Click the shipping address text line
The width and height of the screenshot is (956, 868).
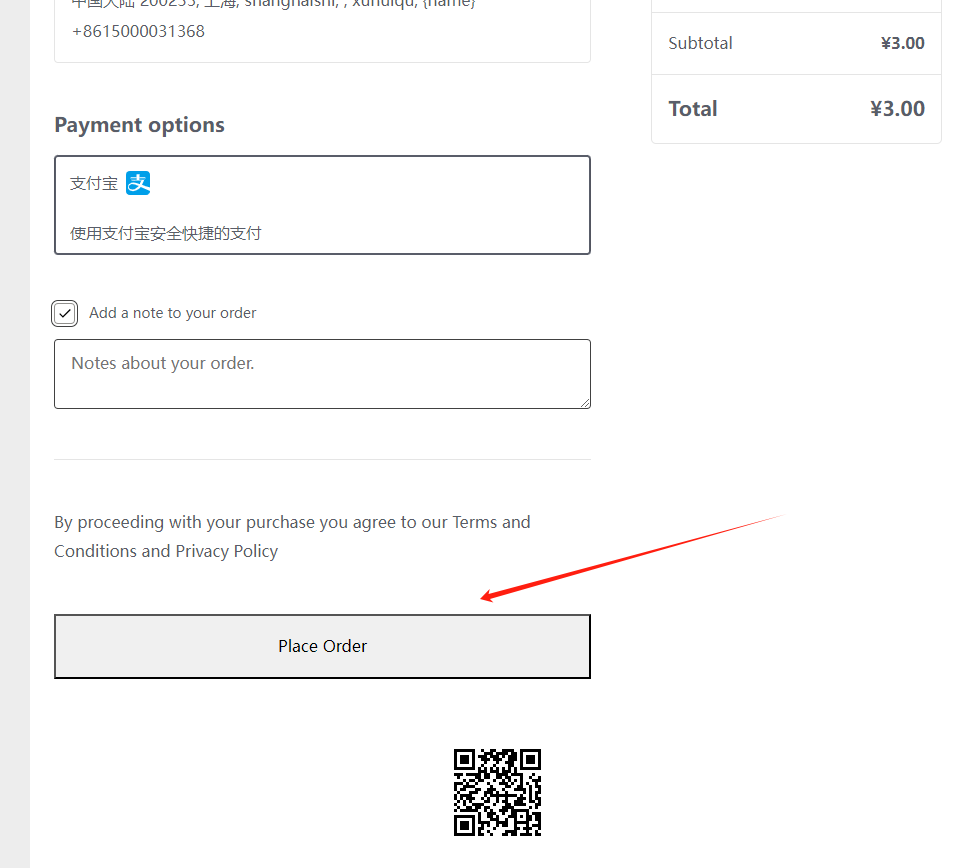(273, 4)
